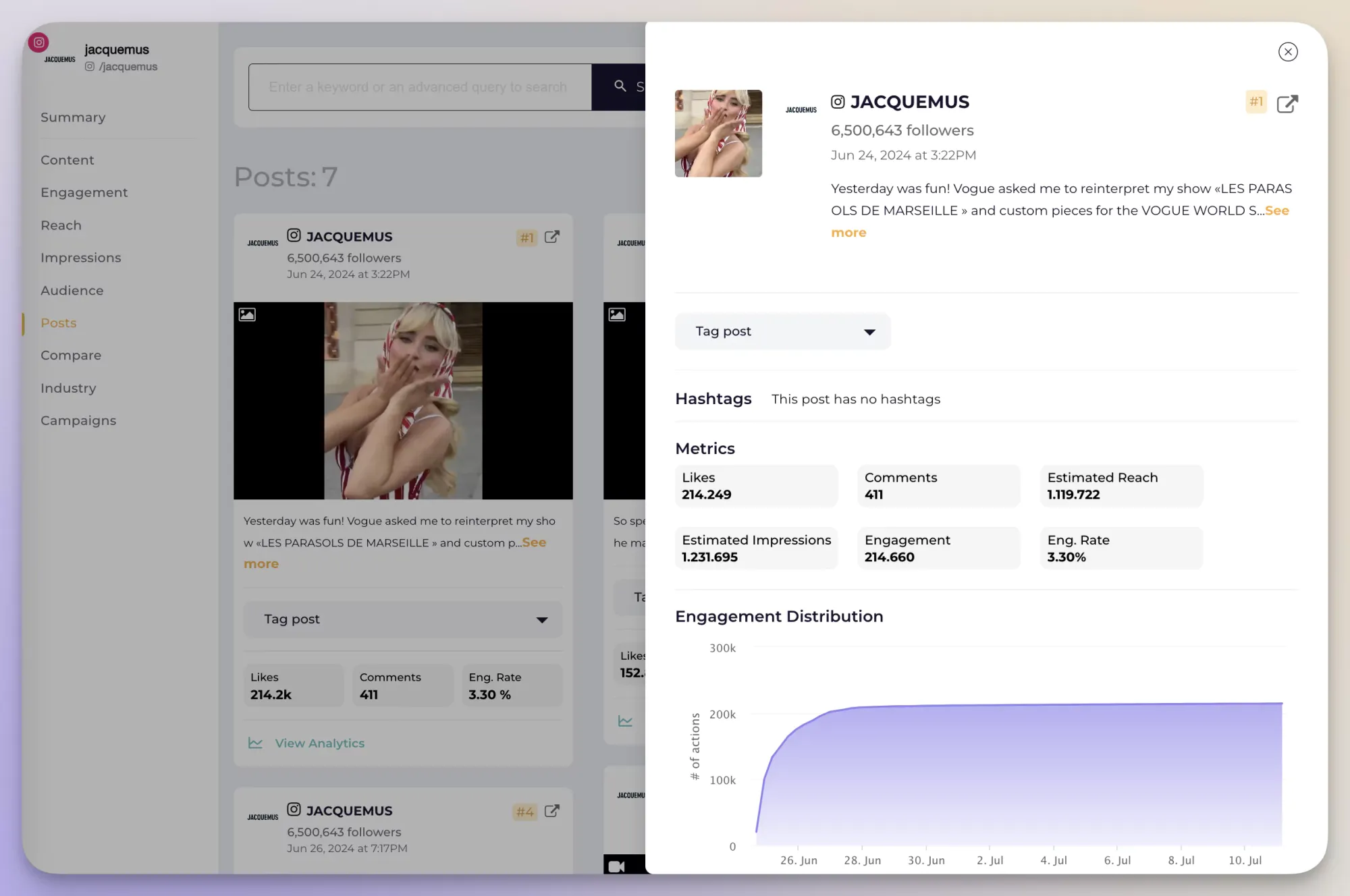Click the Instagram profile icon for Jacquemus
Screen dimensions: 1350x896
coord(40,41)
